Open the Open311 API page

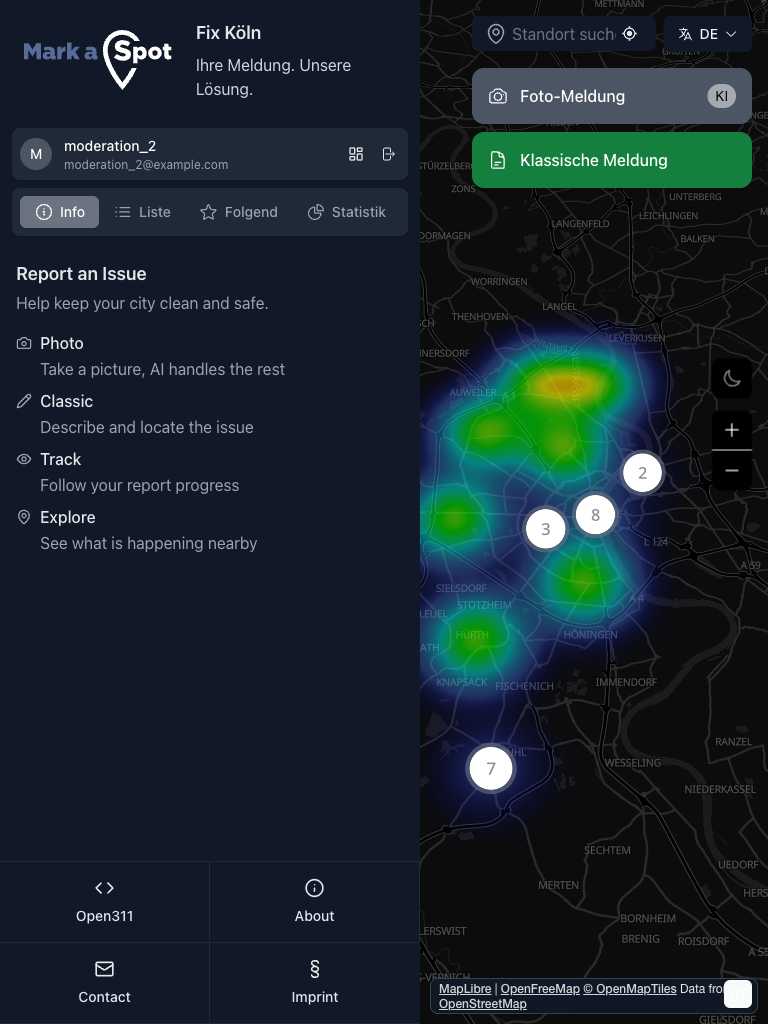[105, 901]
